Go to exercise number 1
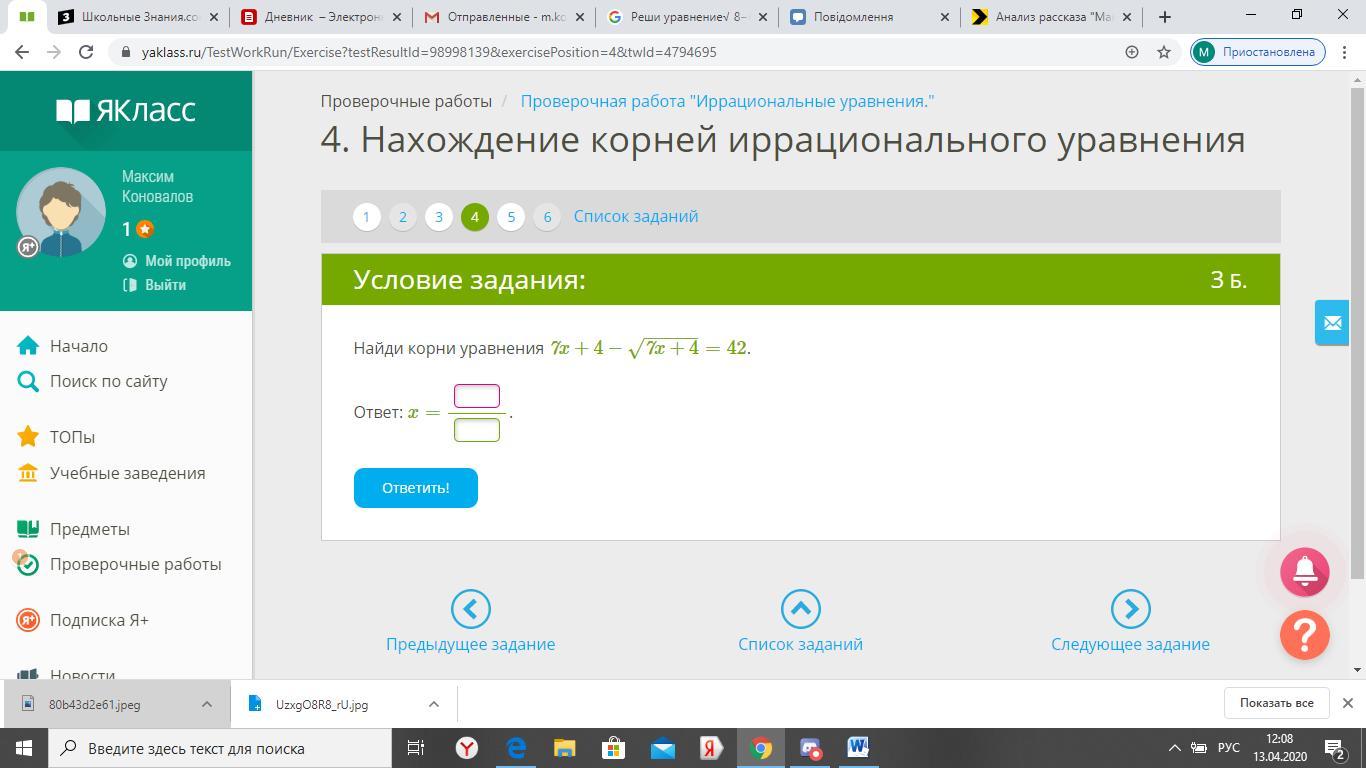Image resolution: width=1366 pixels, height=768 pixels. coord(366,217)
